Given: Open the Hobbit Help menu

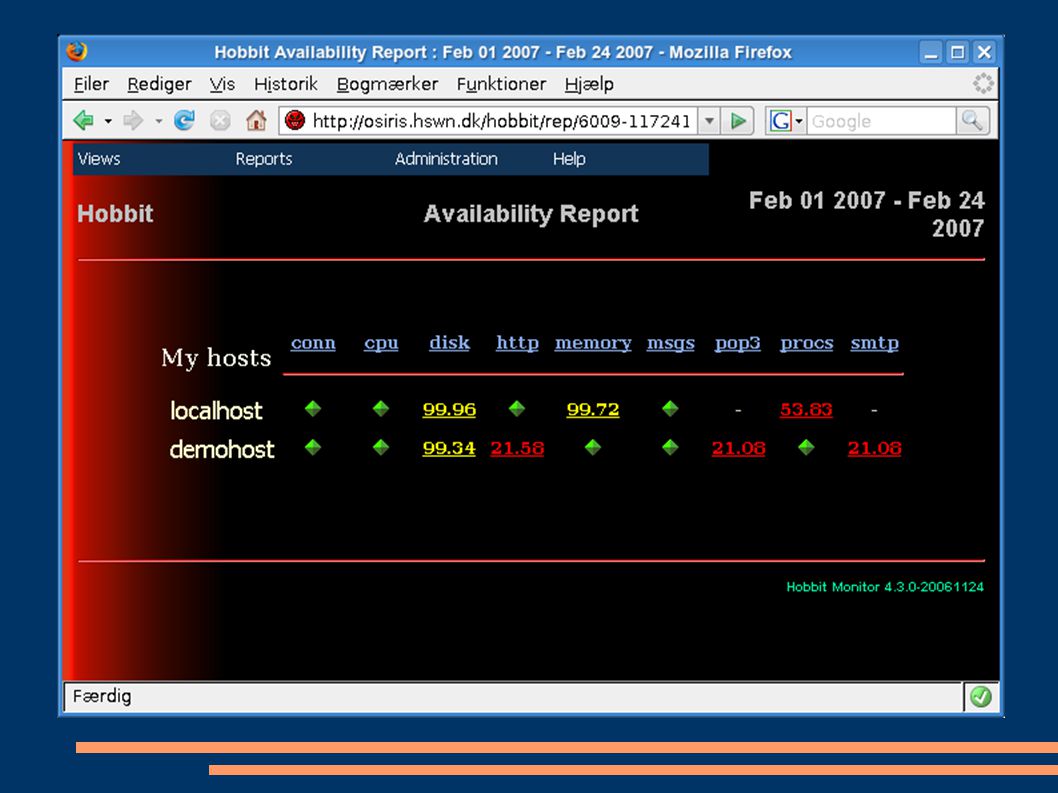Looking at the screenshot, I should click(569, 159).
